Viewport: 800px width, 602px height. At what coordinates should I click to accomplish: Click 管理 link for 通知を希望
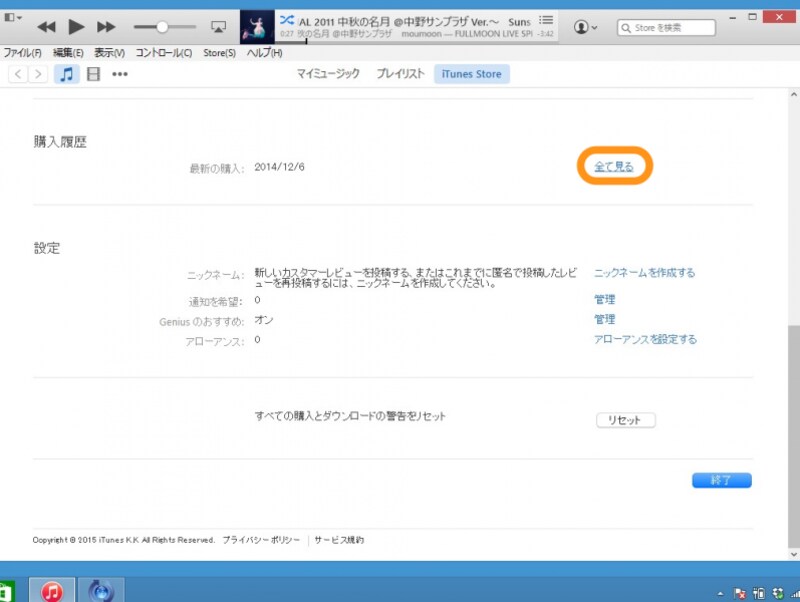(x=605, y=299)
